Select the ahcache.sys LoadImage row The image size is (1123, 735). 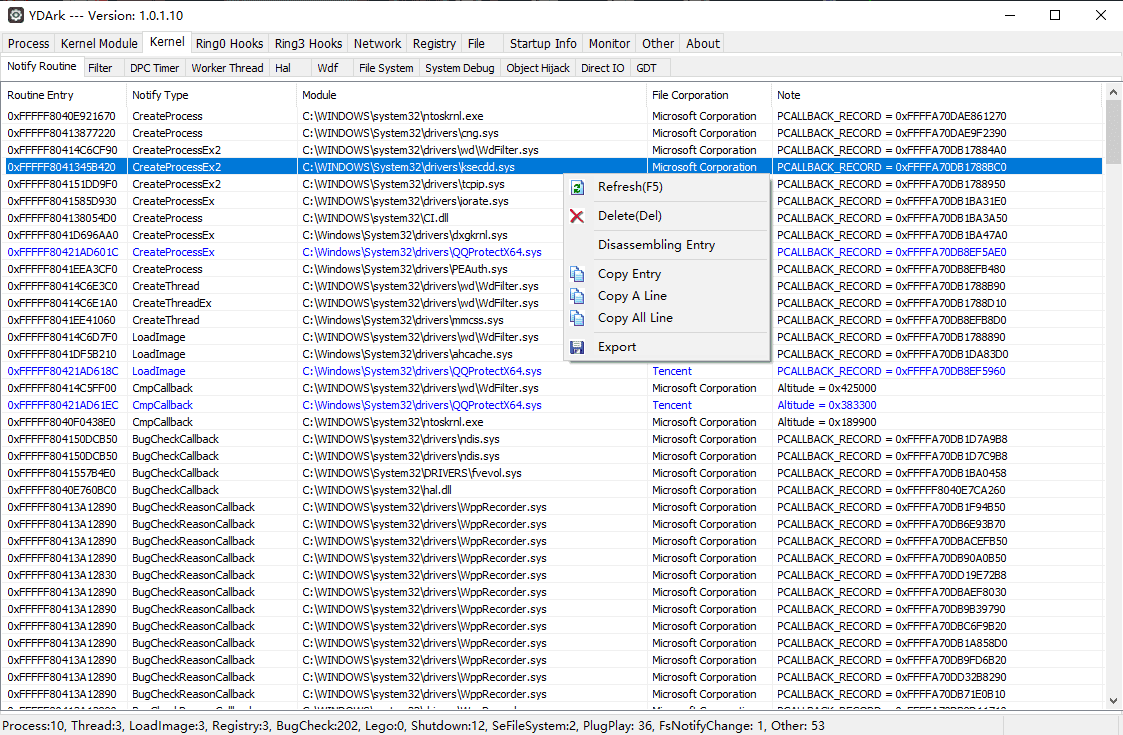551,354
